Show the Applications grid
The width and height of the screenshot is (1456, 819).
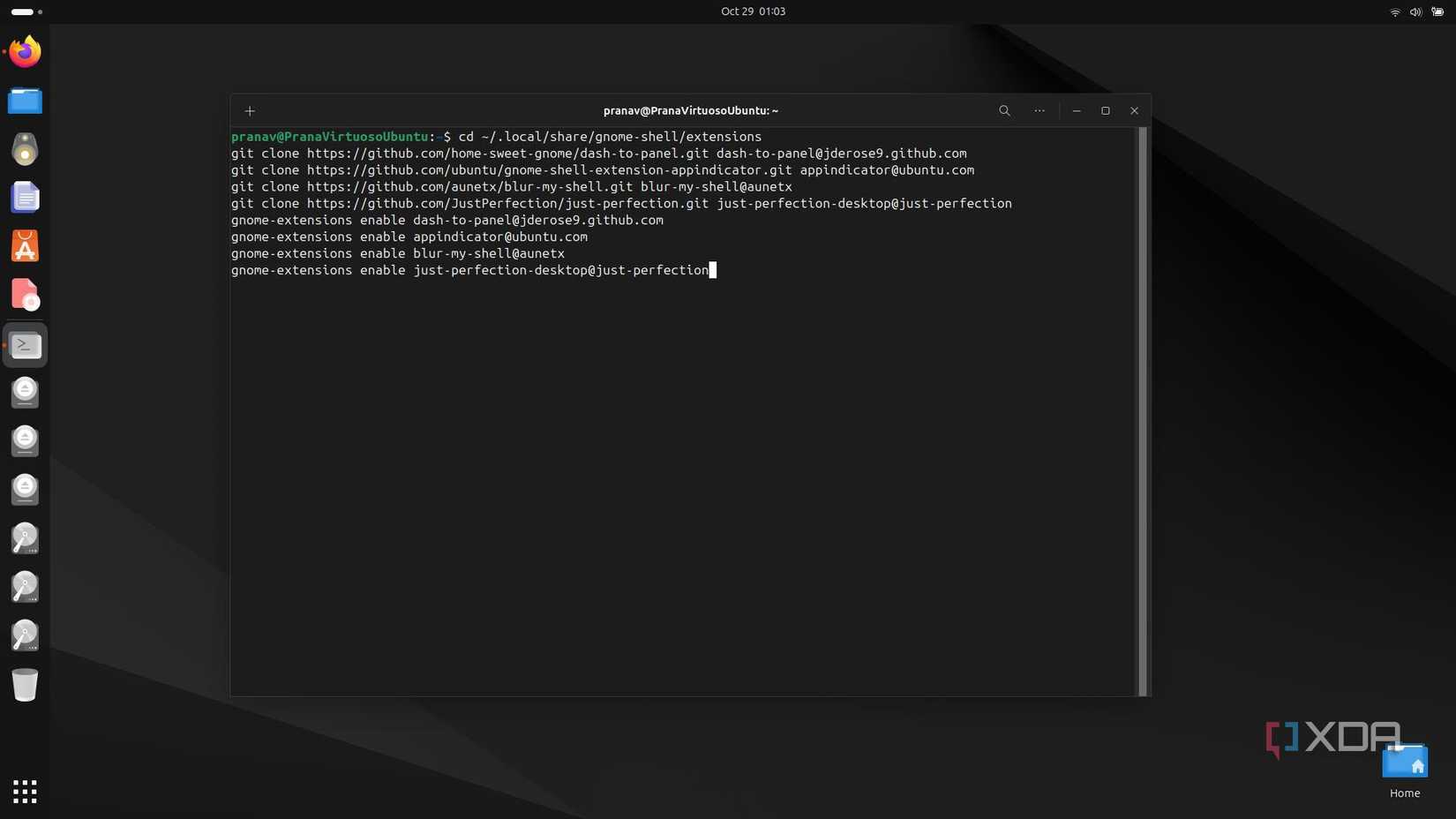coord(25,792)
